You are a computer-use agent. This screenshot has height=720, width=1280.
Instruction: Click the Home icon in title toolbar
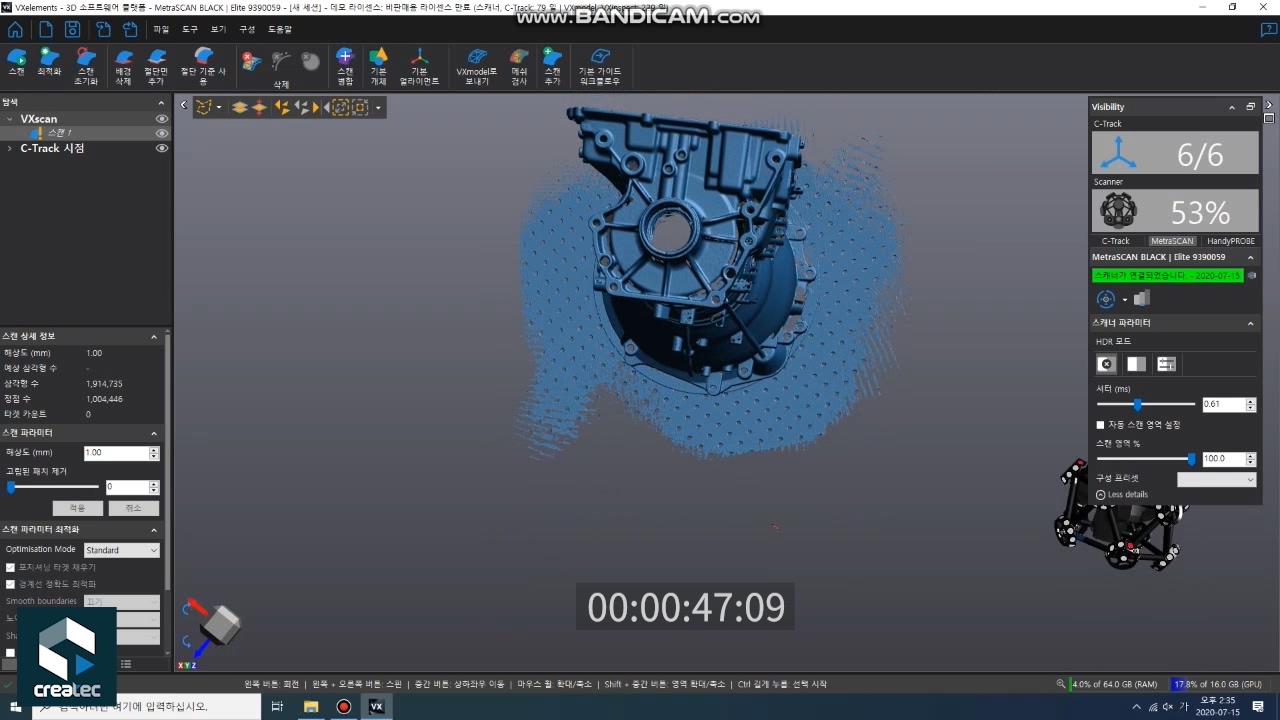[15, 30]
